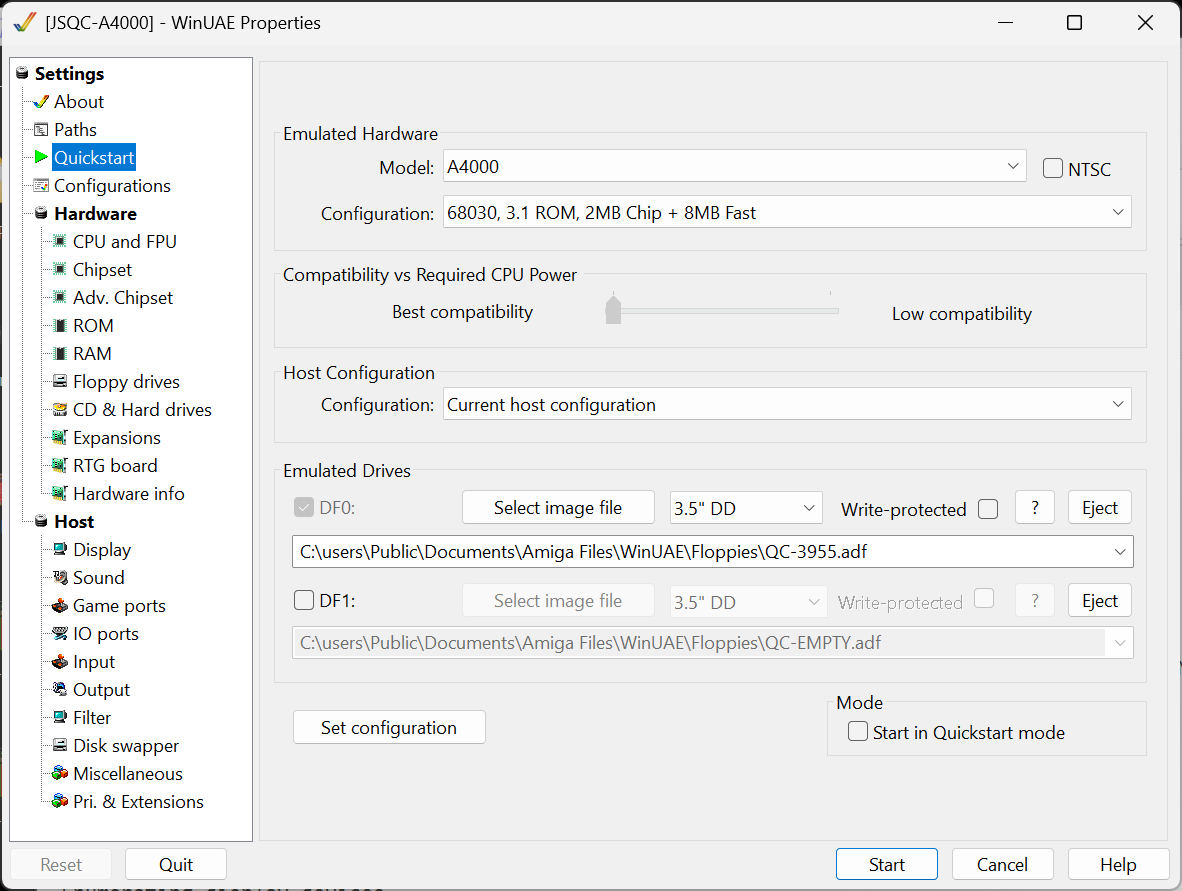Click the Host category disk icon
The height and width of the screenshot is (891, 1182).
pos(41,521)
